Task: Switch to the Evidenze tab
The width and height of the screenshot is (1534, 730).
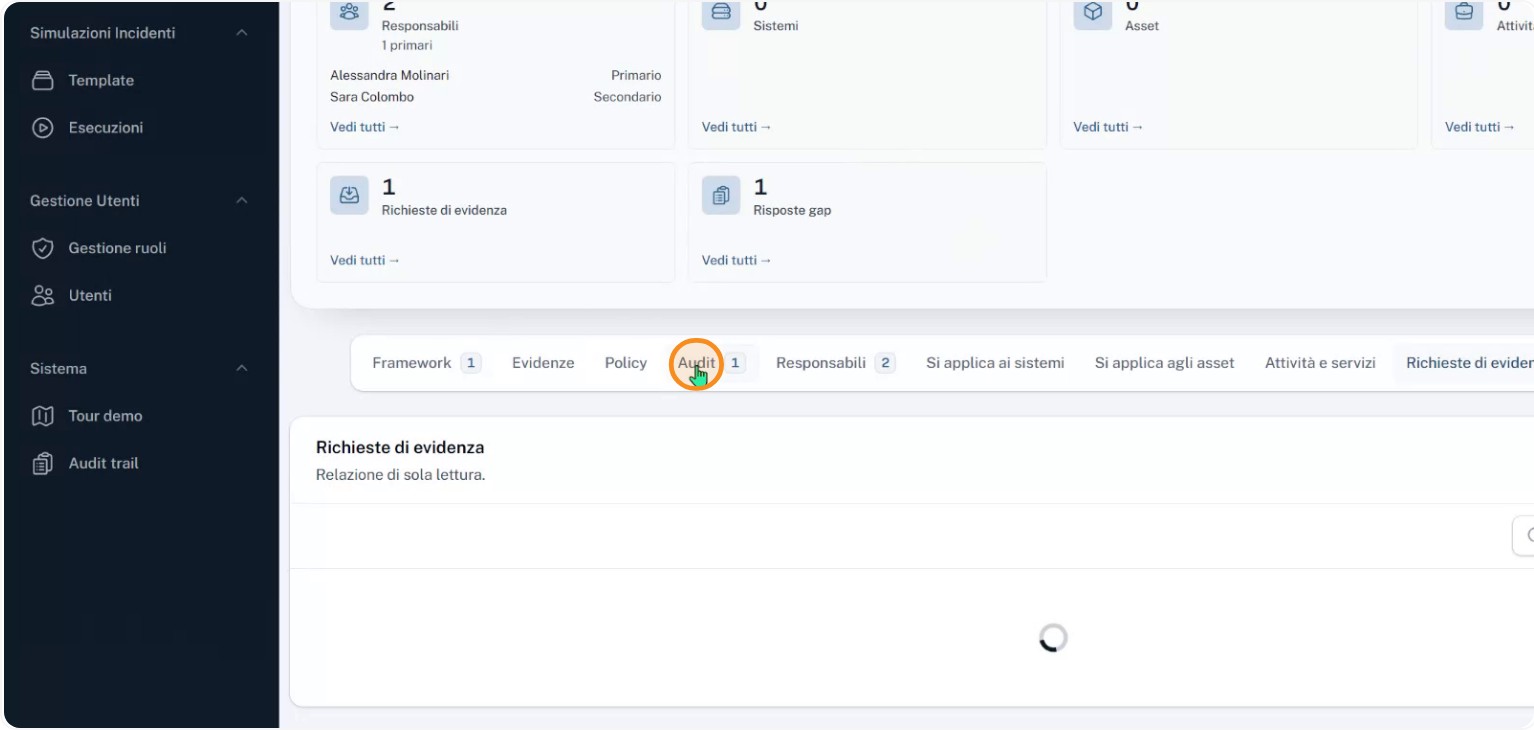Action: coord(543,363)
